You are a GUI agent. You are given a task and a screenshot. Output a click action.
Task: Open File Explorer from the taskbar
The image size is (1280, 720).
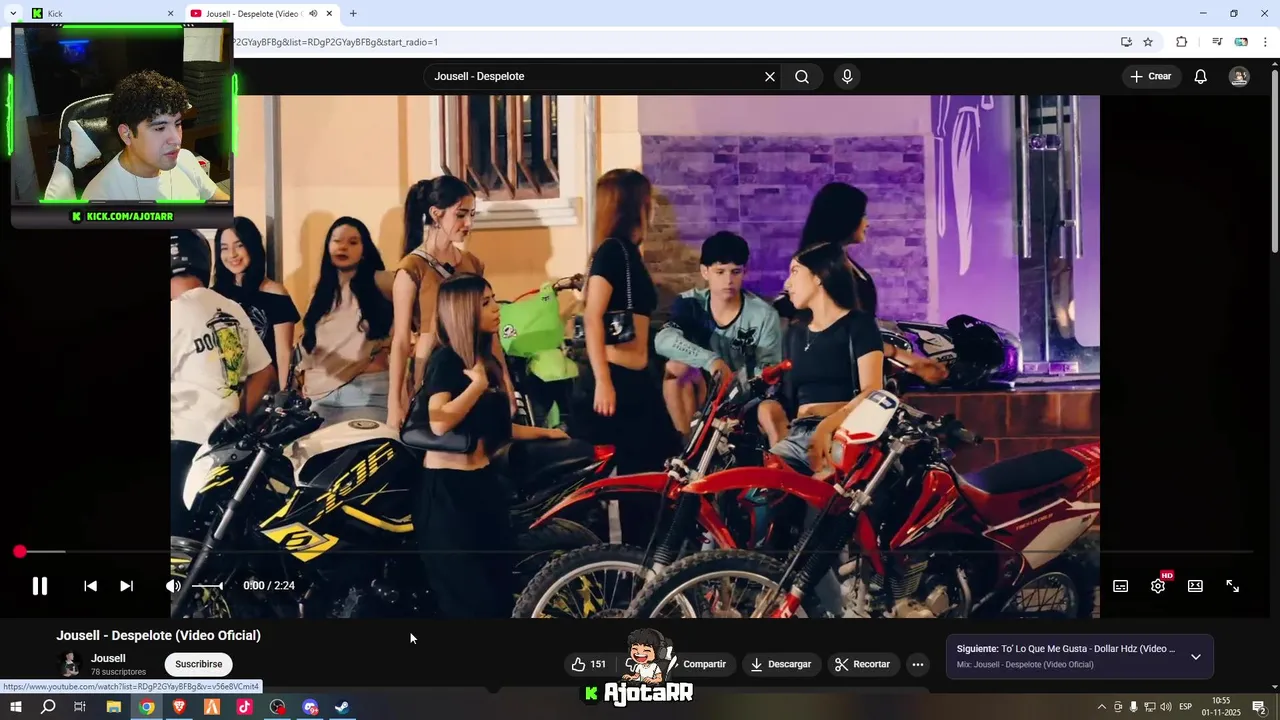coord(113,707)
